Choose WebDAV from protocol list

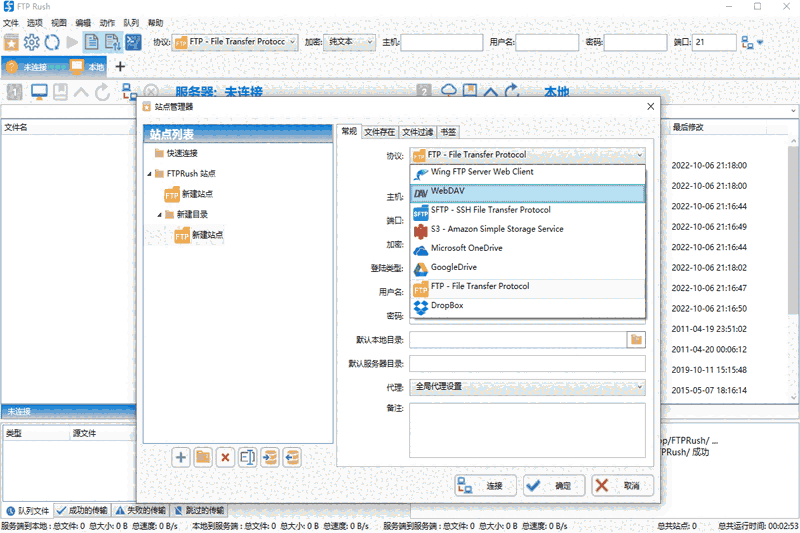click(x=528, y=192)
